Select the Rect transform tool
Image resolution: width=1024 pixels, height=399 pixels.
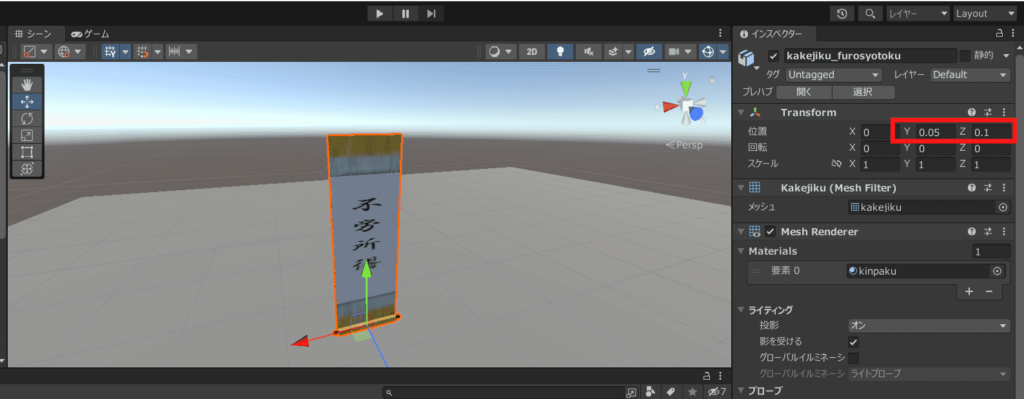tap(27, 153)
